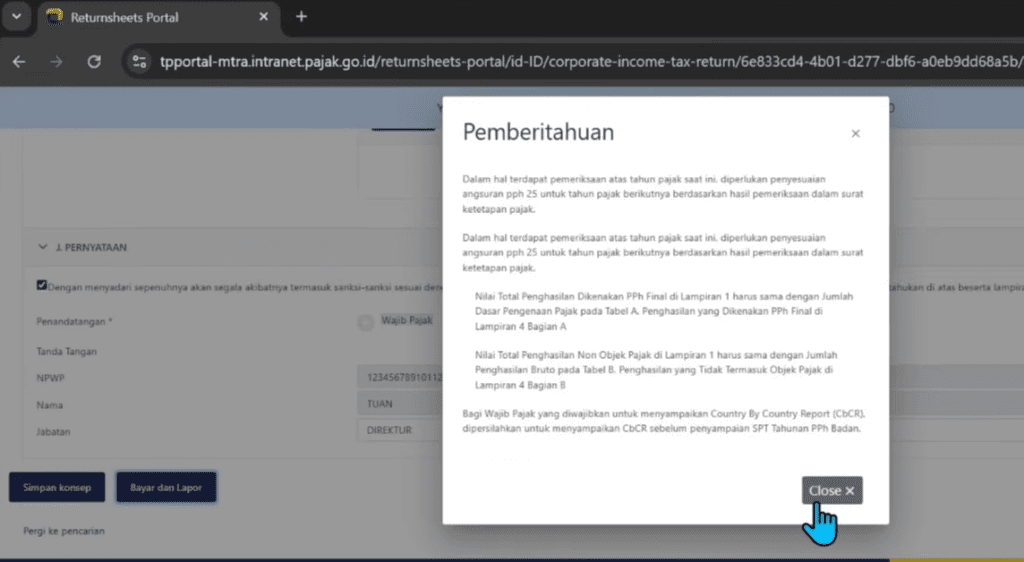
Task: Click the browser back arrow
Action: (x=19, y=61)
